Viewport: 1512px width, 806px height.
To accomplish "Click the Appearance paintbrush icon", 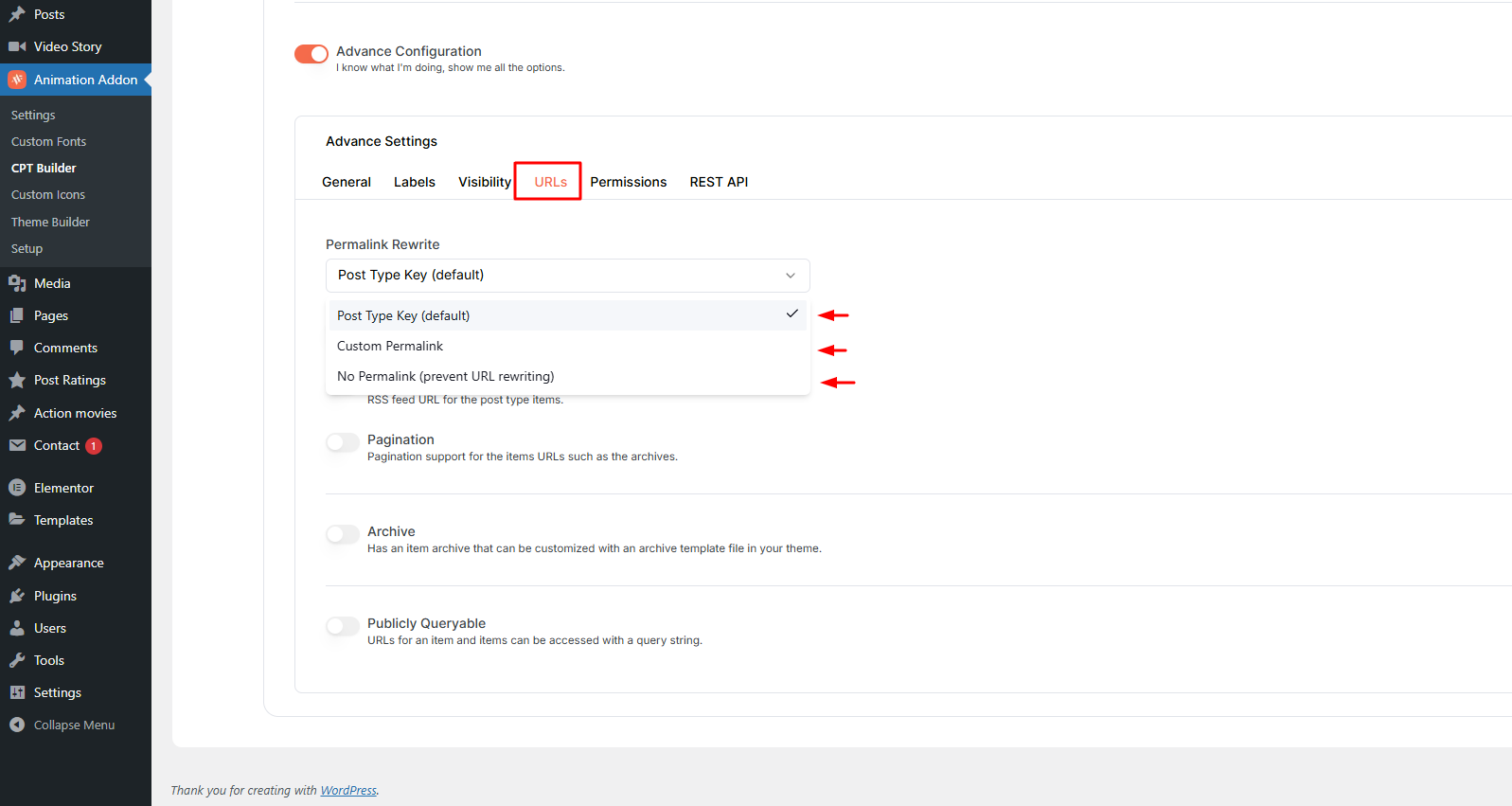I will pyautogui.click(x=17, y=563).
